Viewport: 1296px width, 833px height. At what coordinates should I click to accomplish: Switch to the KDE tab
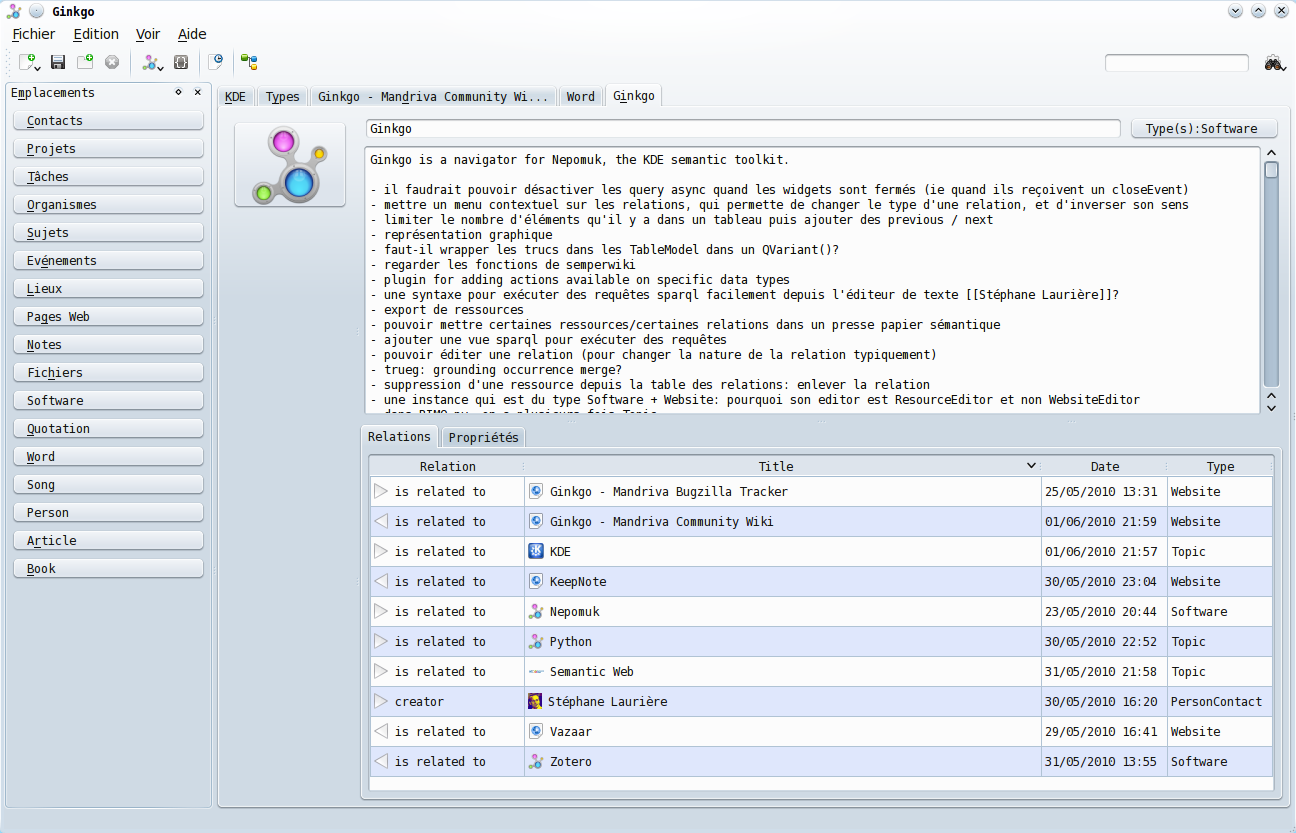pyautogui.click(x=236, y=97)
